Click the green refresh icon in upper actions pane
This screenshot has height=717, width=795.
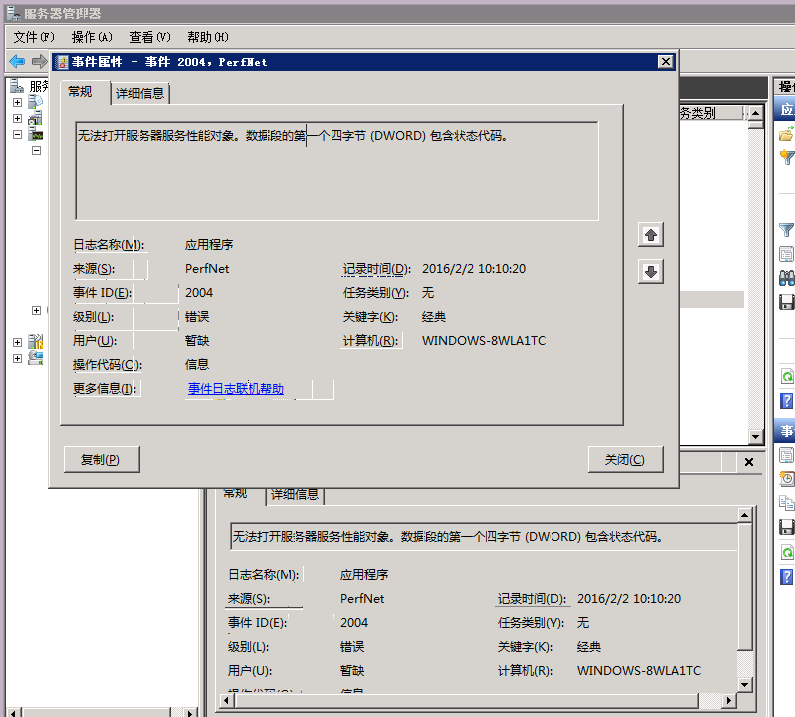[x=786, y=376]
